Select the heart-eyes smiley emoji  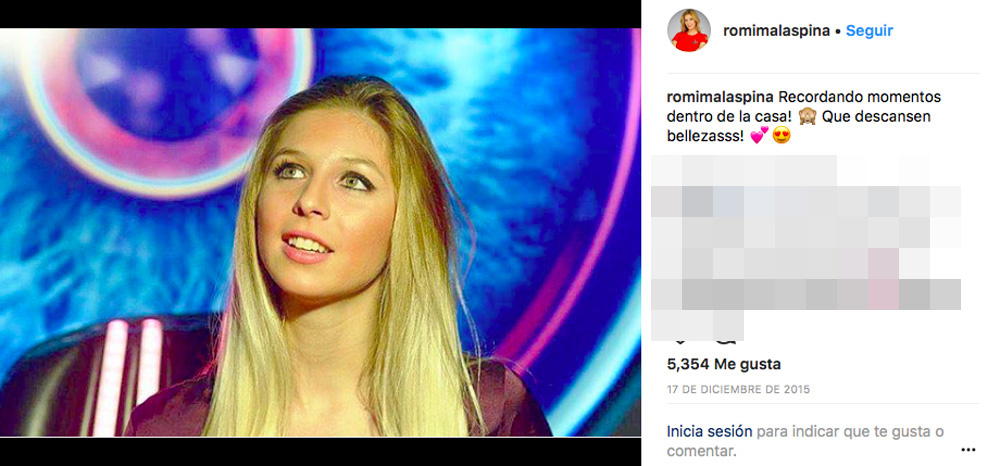782,135
